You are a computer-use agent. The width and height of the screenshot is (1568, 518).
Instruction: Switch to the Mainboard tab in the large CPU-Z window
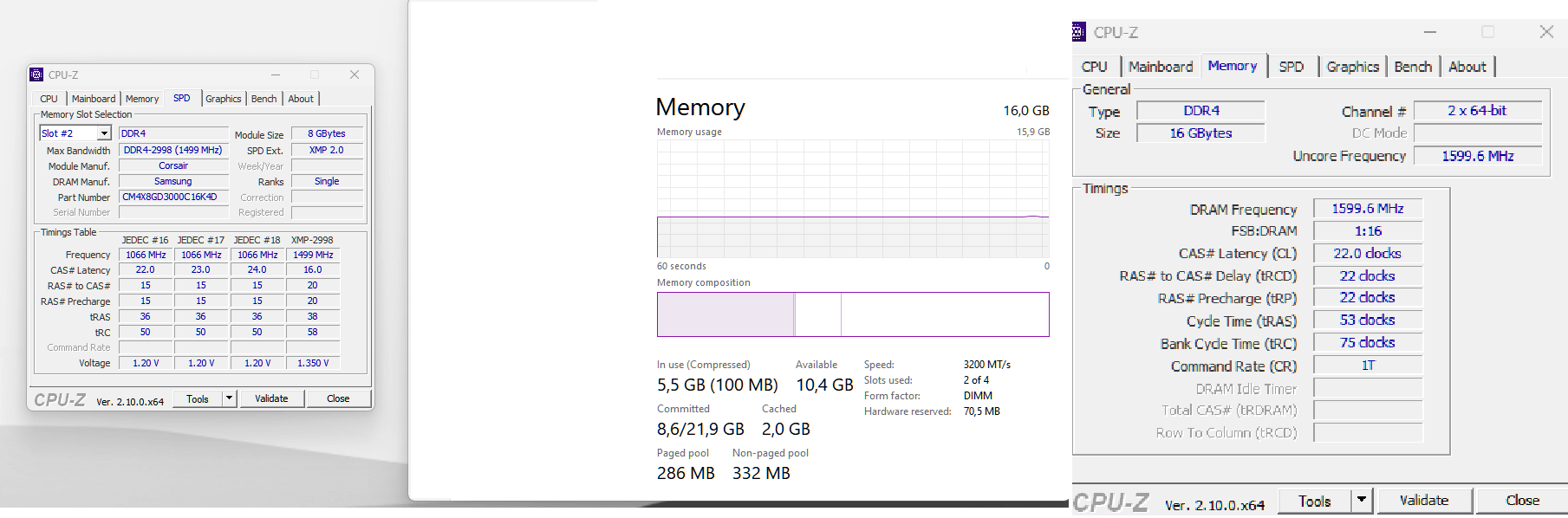tap(1161, 67)
